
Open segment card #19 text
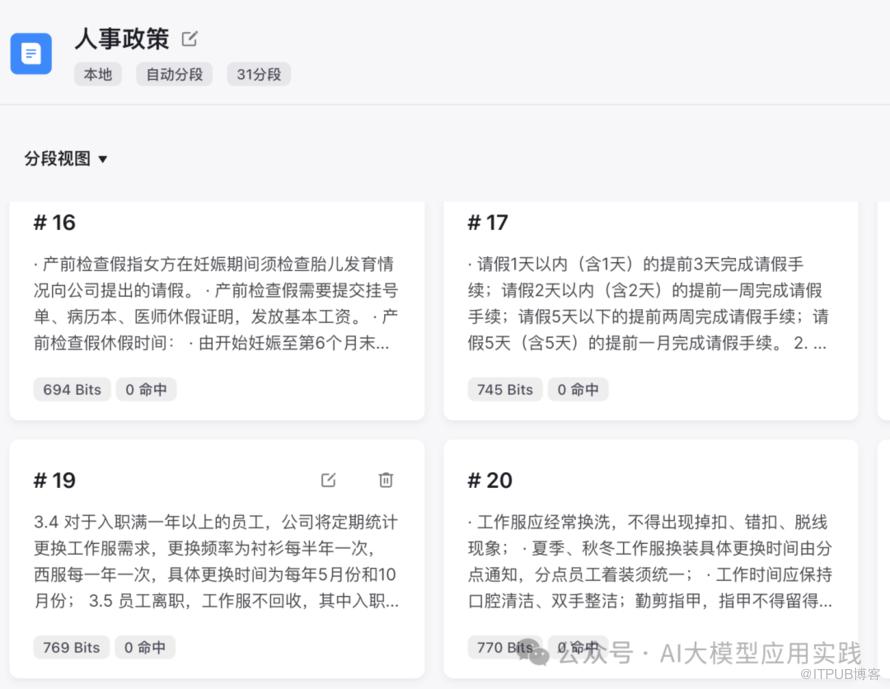pyautogui.click(x=216, y=561)
